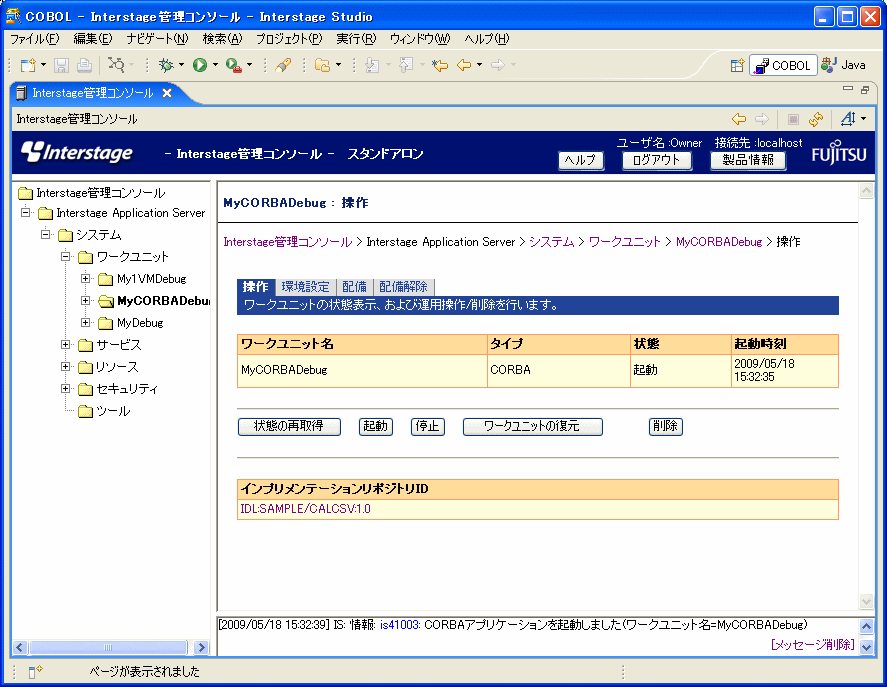Click Forward arrow in the main toolbar
Viewport: 887px width, 687px height.
pos(498,66)
